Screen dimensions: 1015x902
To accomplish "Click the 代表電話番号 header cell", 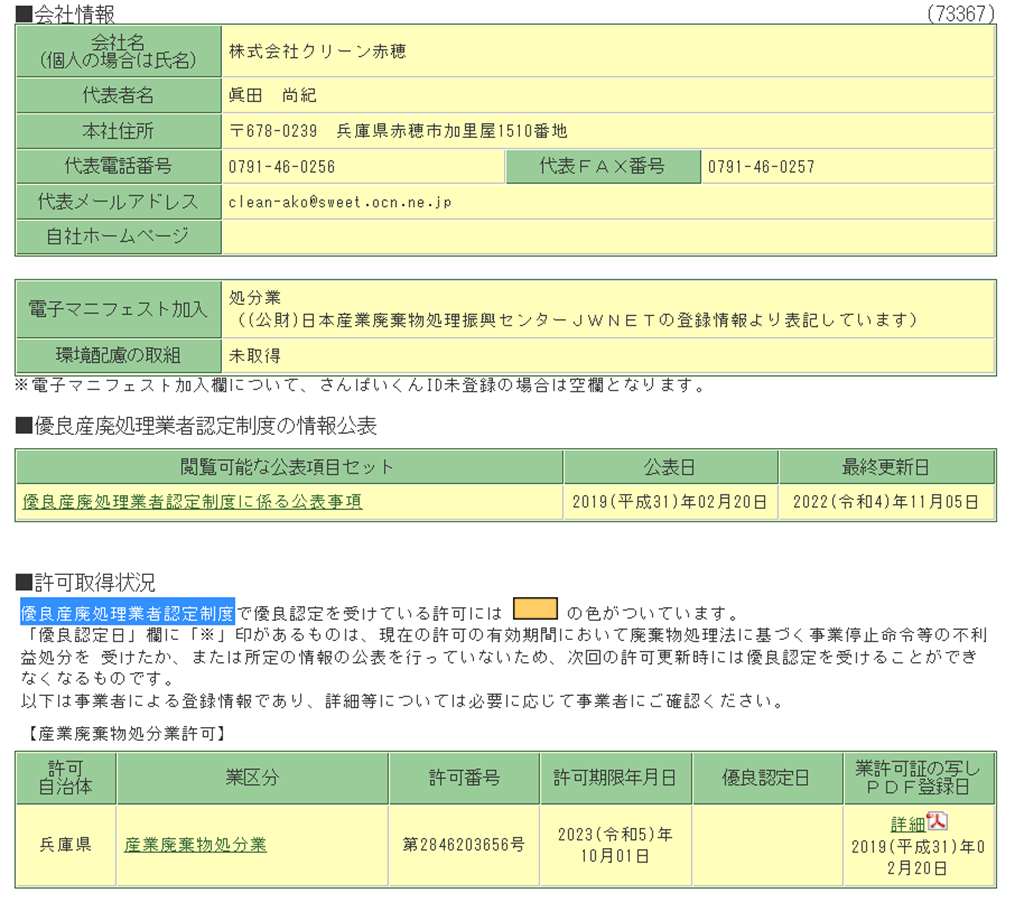I will click(118, 166).
